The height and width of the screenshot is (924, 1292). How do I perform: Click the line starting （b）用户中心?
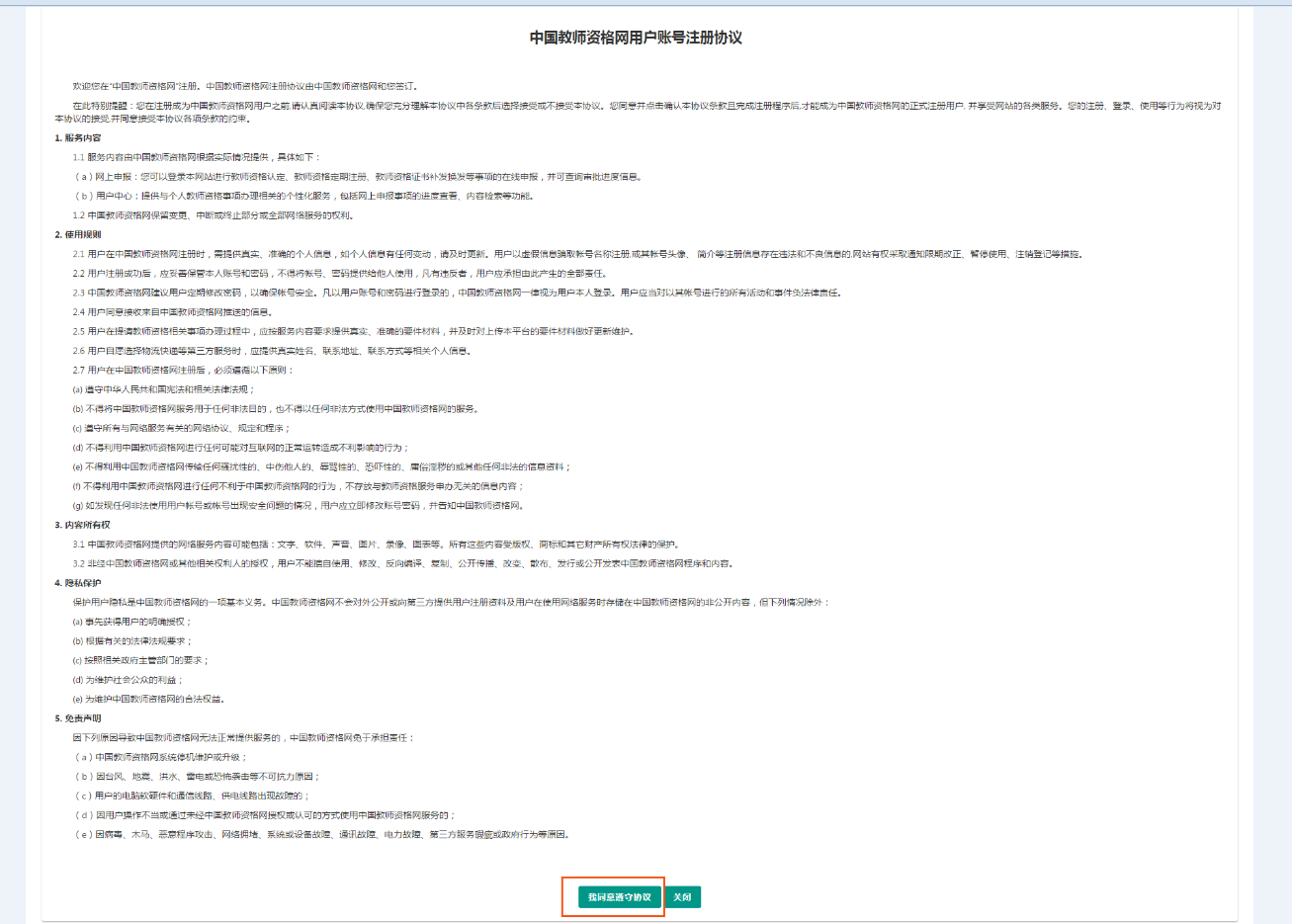coord(304,196)
